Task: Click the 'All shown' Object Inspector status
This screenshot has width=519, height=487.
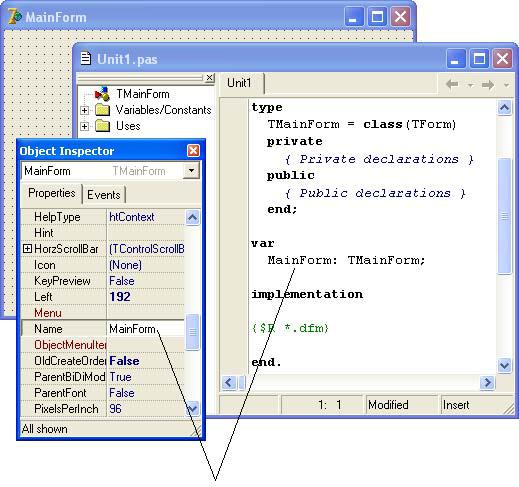Action: [44, 429]
